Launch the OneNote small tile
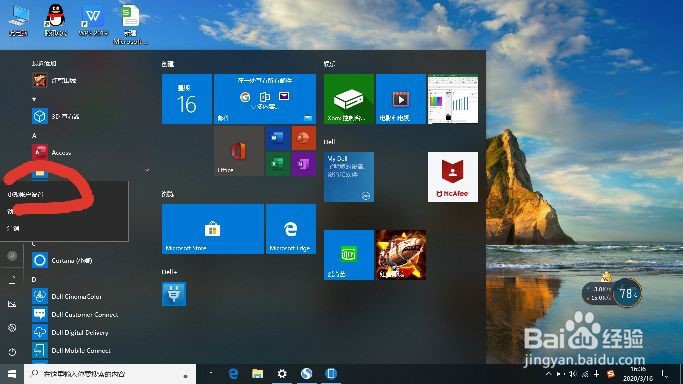 coord(304,164)
